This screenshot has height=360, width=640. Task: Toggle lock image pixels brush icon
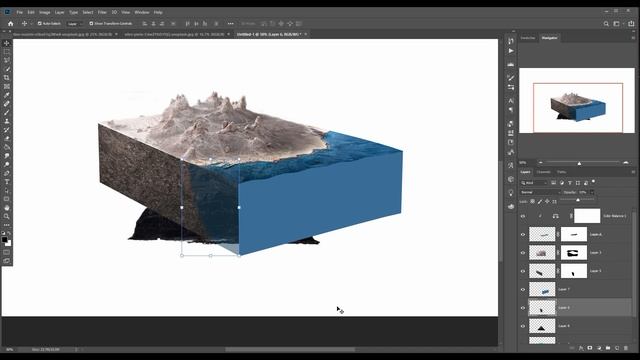point(540,201)
